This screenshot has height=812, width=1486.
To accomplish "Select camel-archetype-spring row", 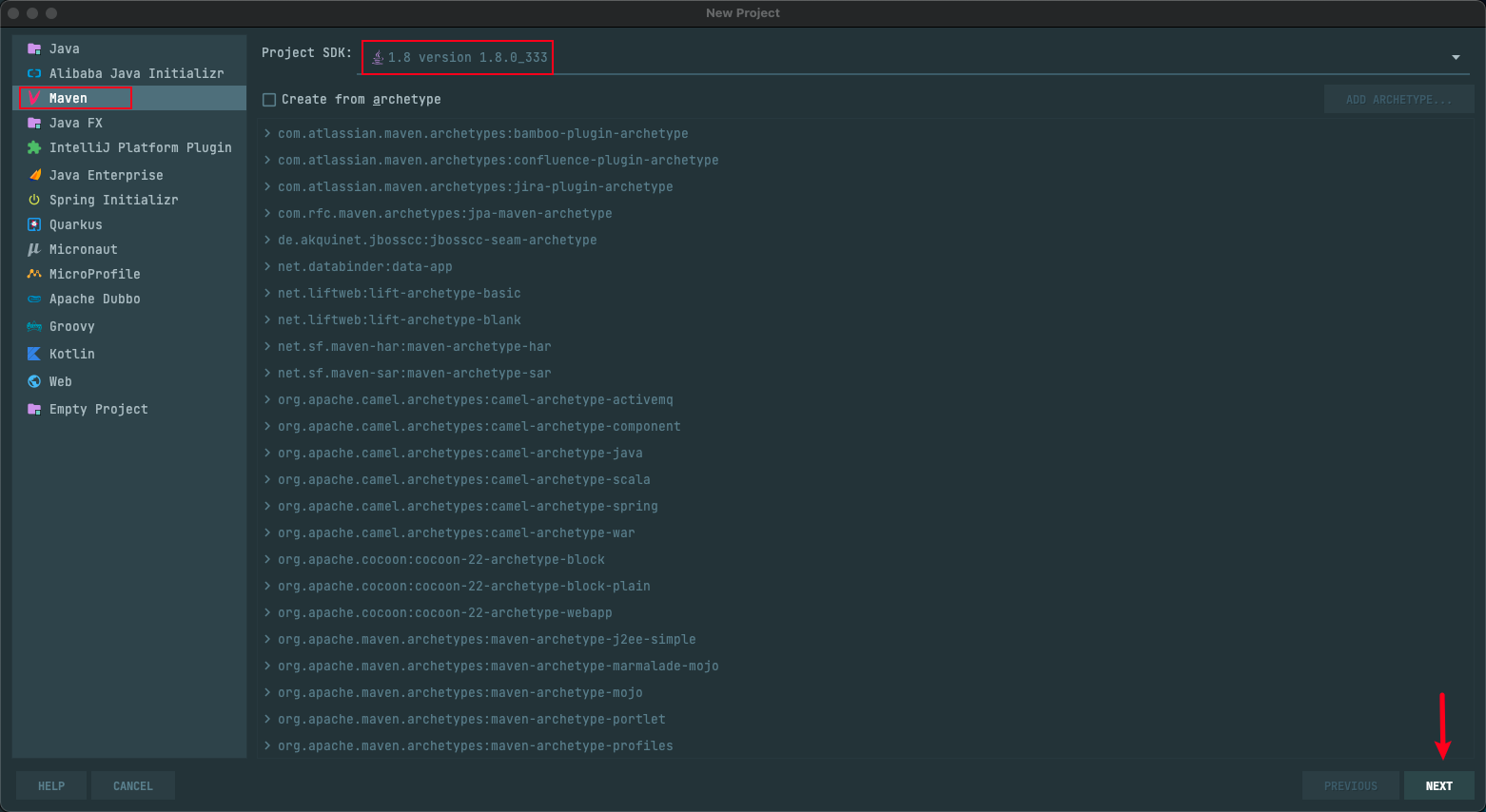I will click(866, 506).
